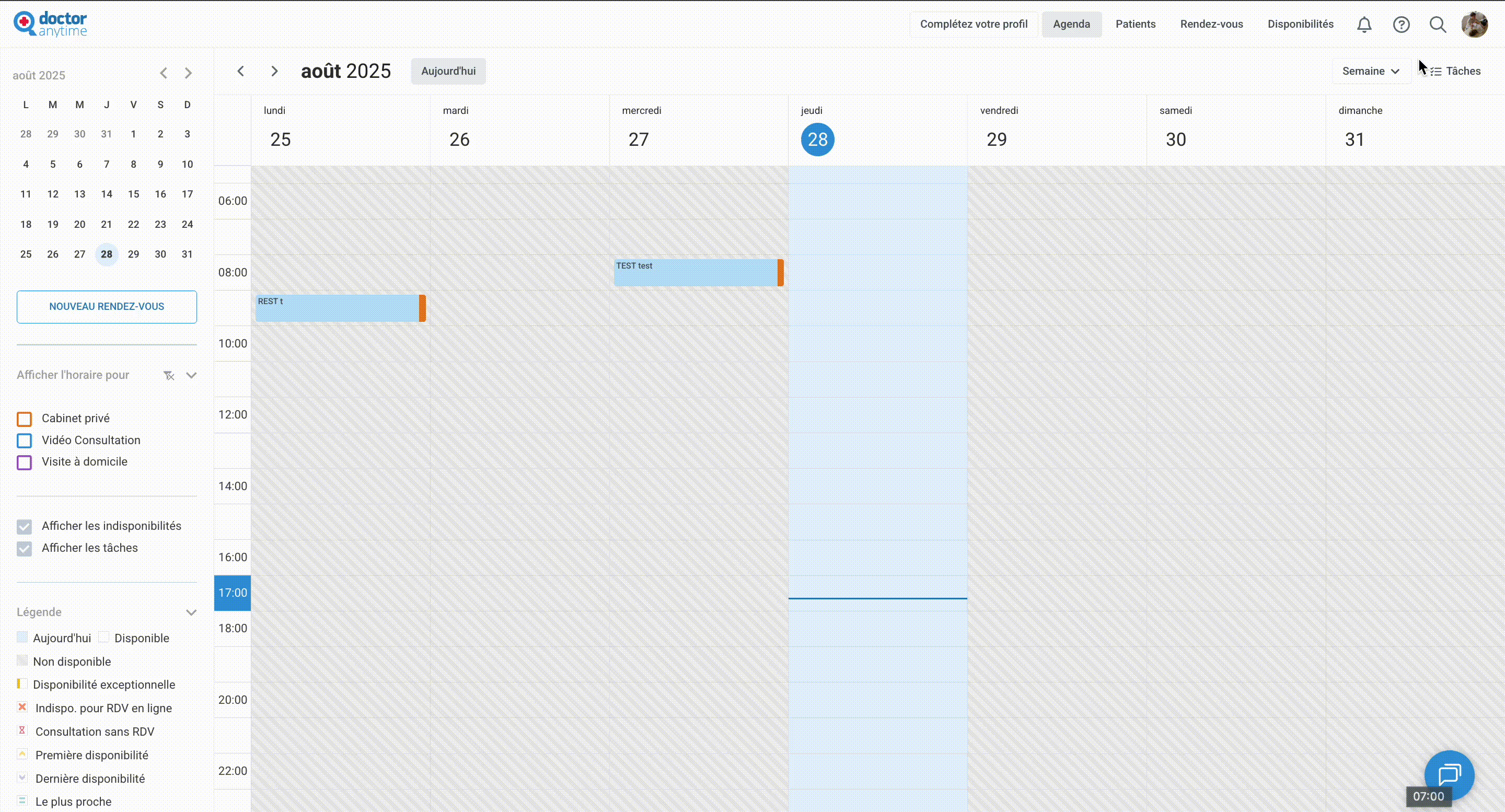Click the NOUVEAU RENDEZ-VOUS button
This screenshot has height=812, width=1505.
point(107,307)
